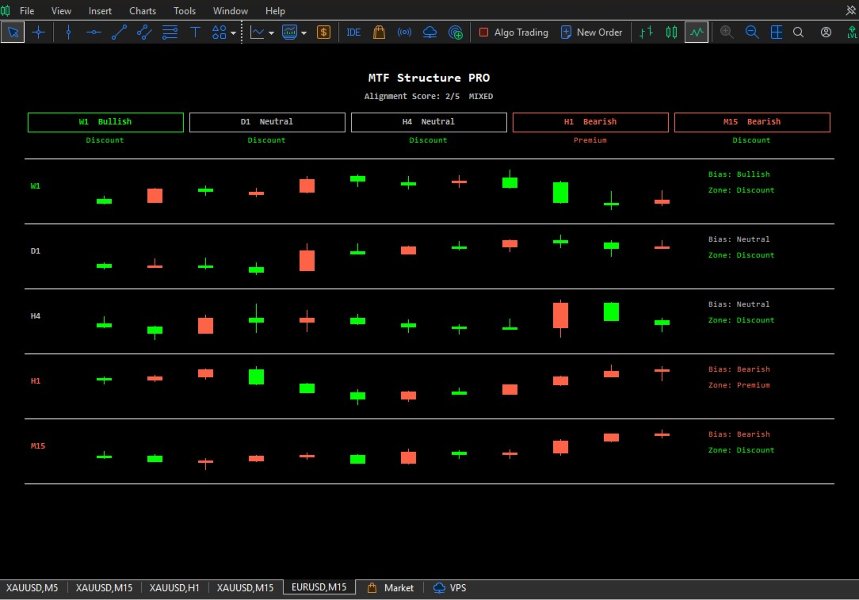Select the Text label tool
This screenshot has height=600, width=859.
(x=195, y=32)
